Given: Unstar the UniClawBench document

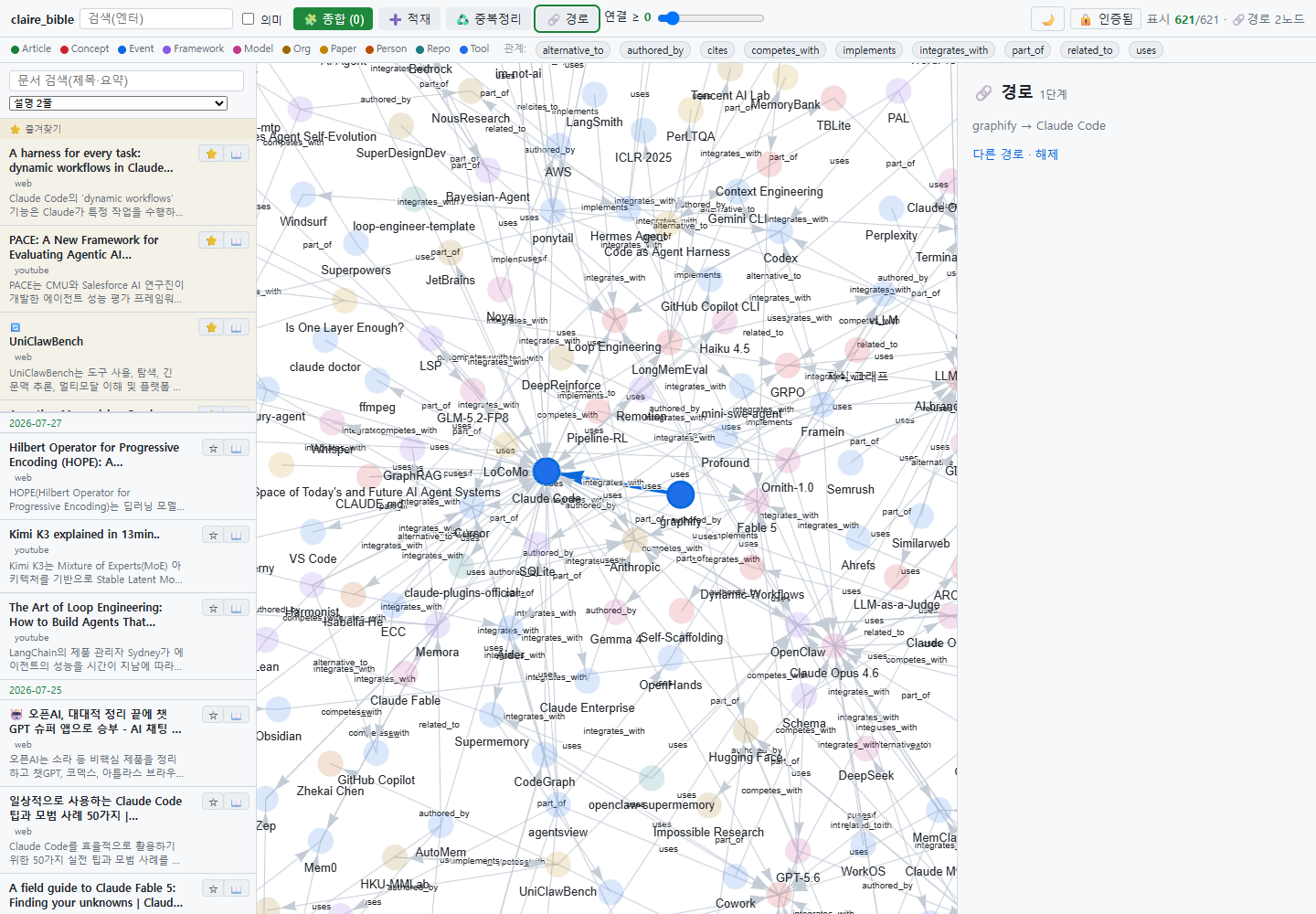Looking at the screenshot, I should coord(212,327).
